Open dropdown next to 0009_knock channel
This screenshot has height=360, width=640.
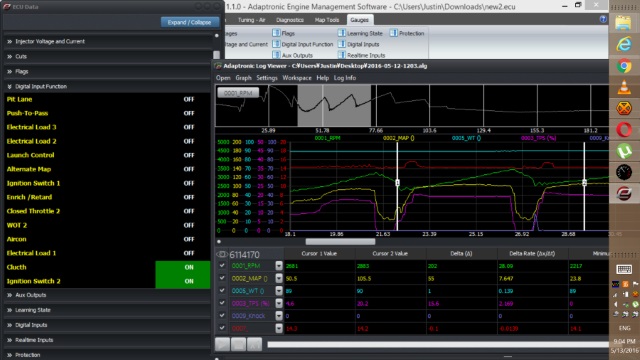click(279, 316)
